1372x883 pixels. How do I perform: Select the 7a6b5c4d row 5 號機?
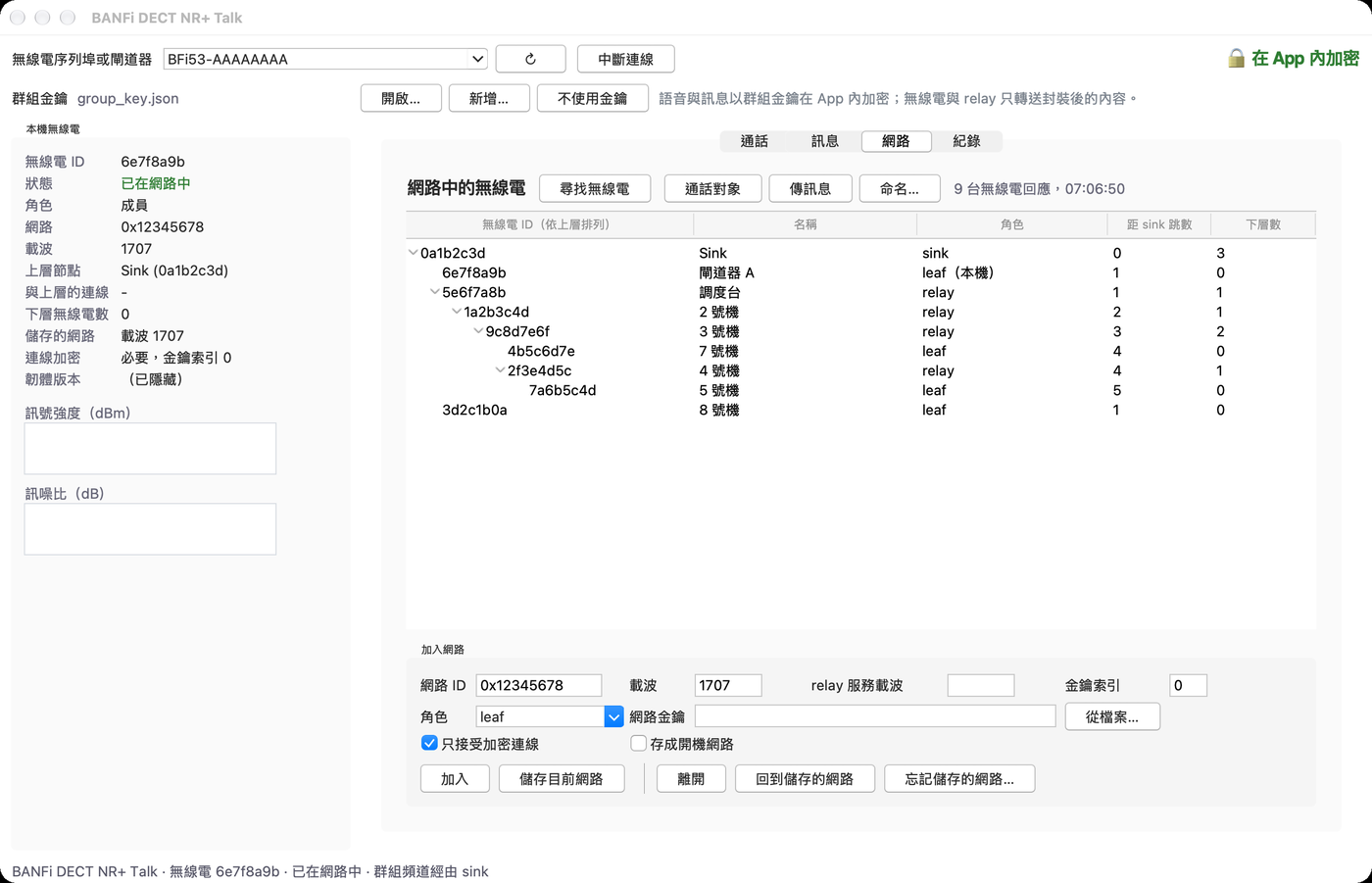(860, 390)
